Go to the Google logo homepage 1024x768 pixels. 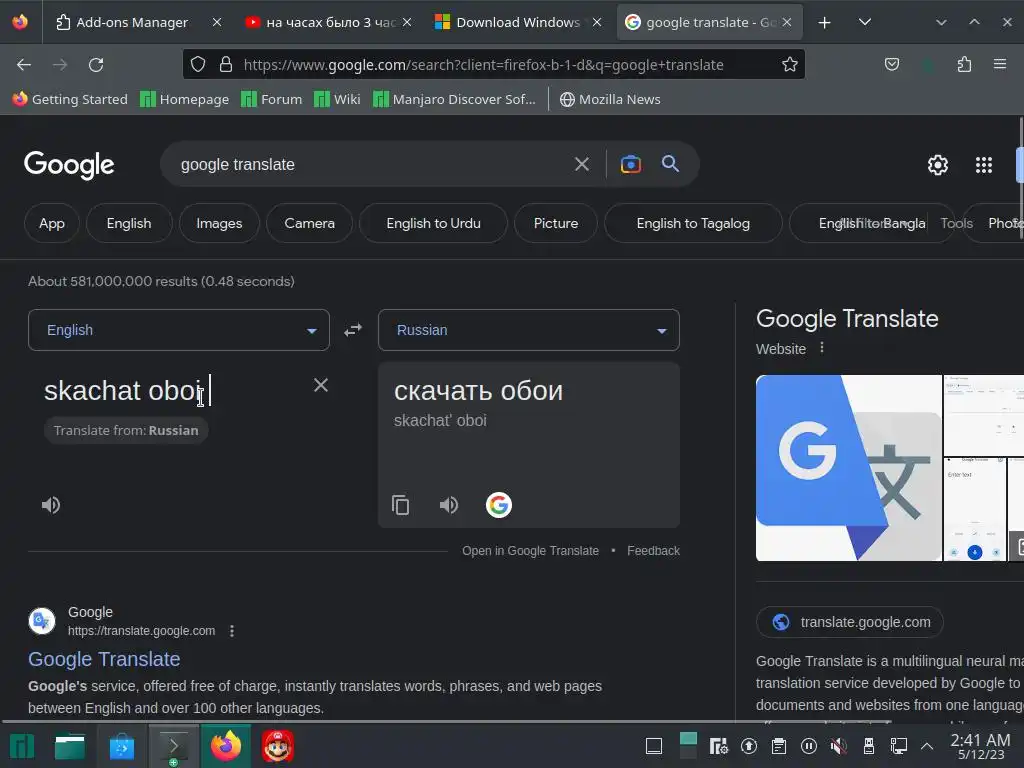coord(69,165)
